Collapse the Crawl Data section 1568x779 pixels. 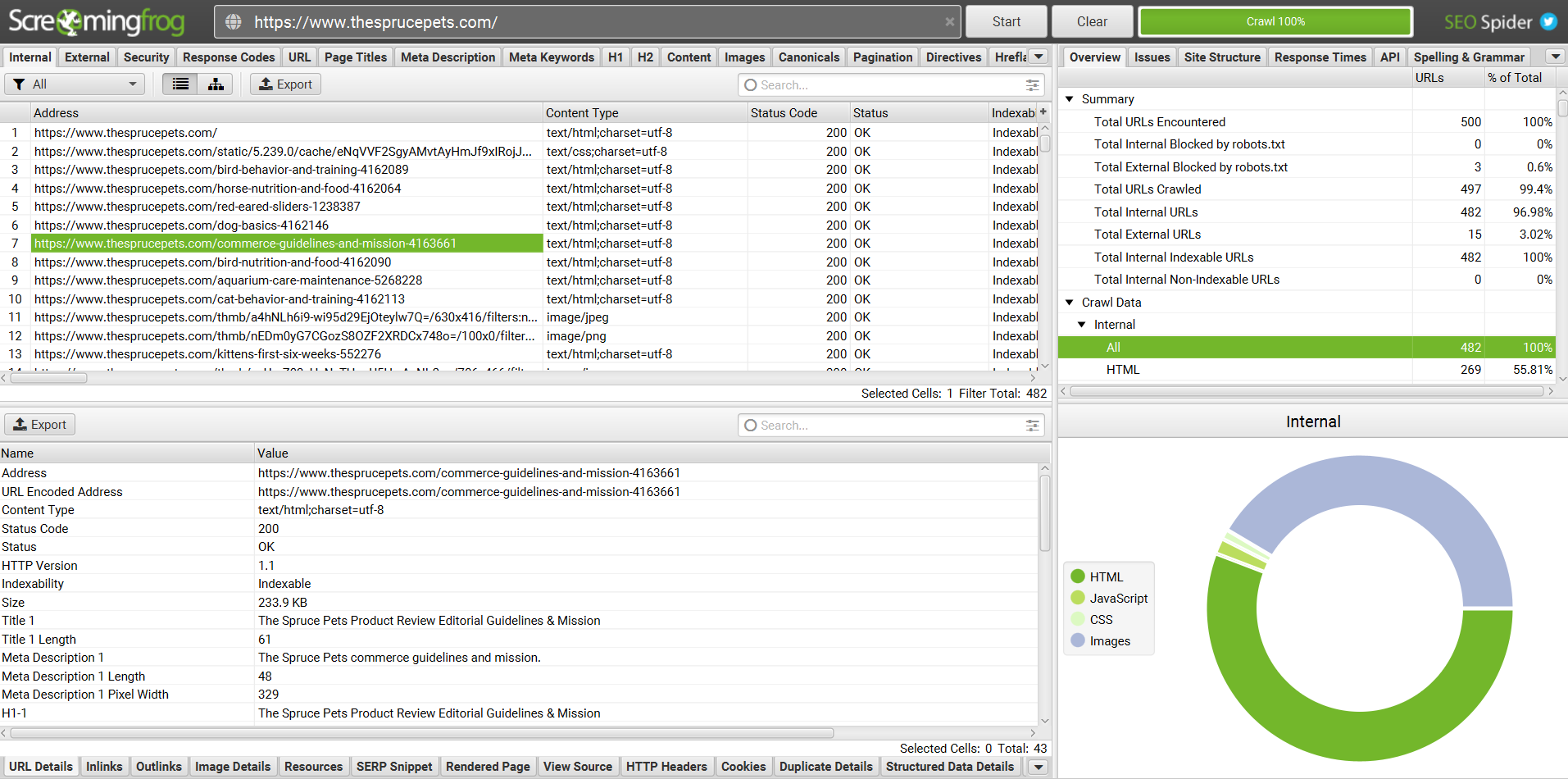1069,302
